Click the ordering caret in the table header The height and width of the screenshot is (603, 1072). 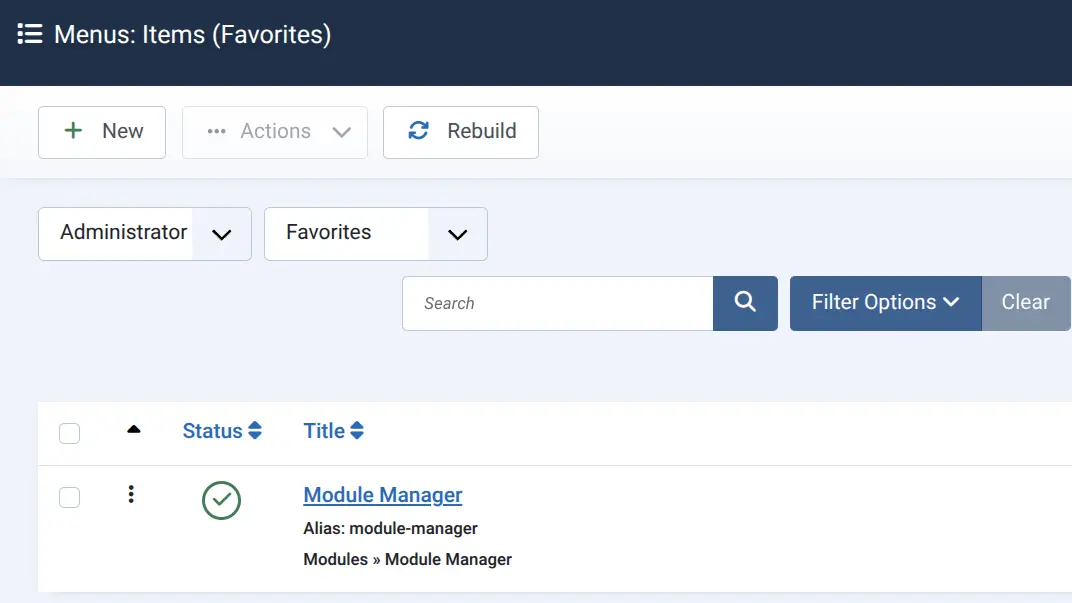(x=134, y=430)
